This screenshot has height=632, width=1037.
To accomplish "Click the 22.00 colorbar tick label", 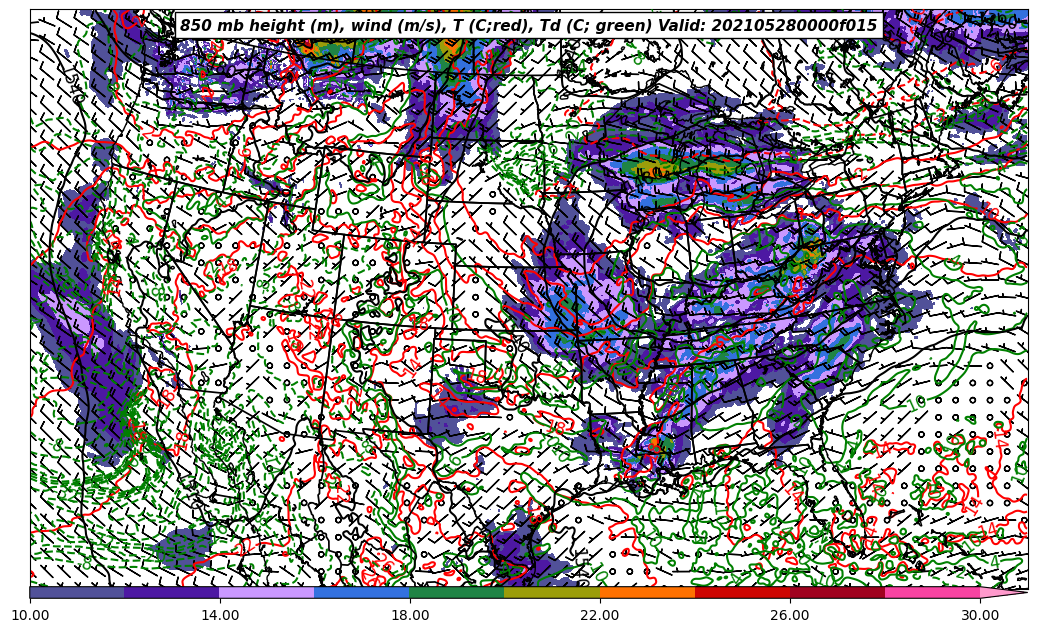I will click(x=600, y=616).
